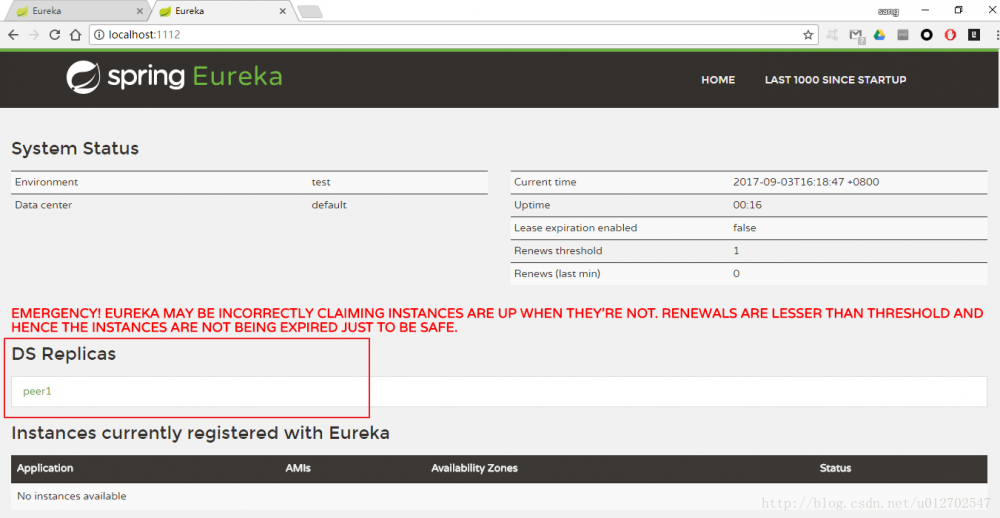Open the AdBlock stop-hand extension

tap(950, 35)
